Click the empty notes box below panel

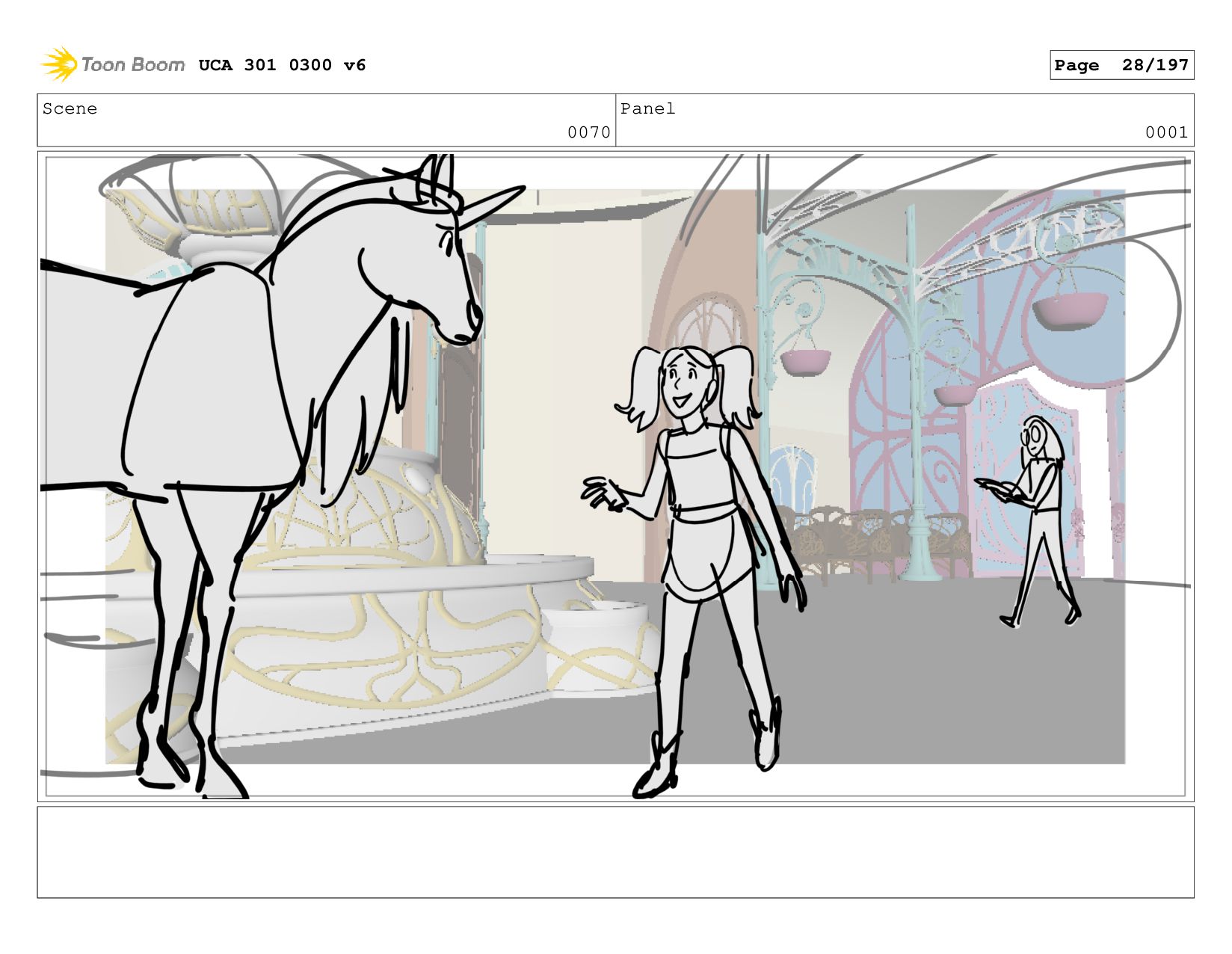coord(615,852)
